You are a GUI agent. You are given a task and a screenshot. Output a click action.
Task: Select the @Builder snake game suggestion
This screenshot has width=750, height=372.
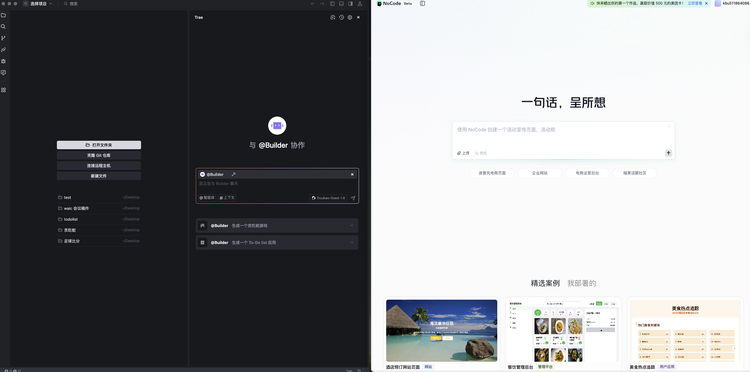277,226
